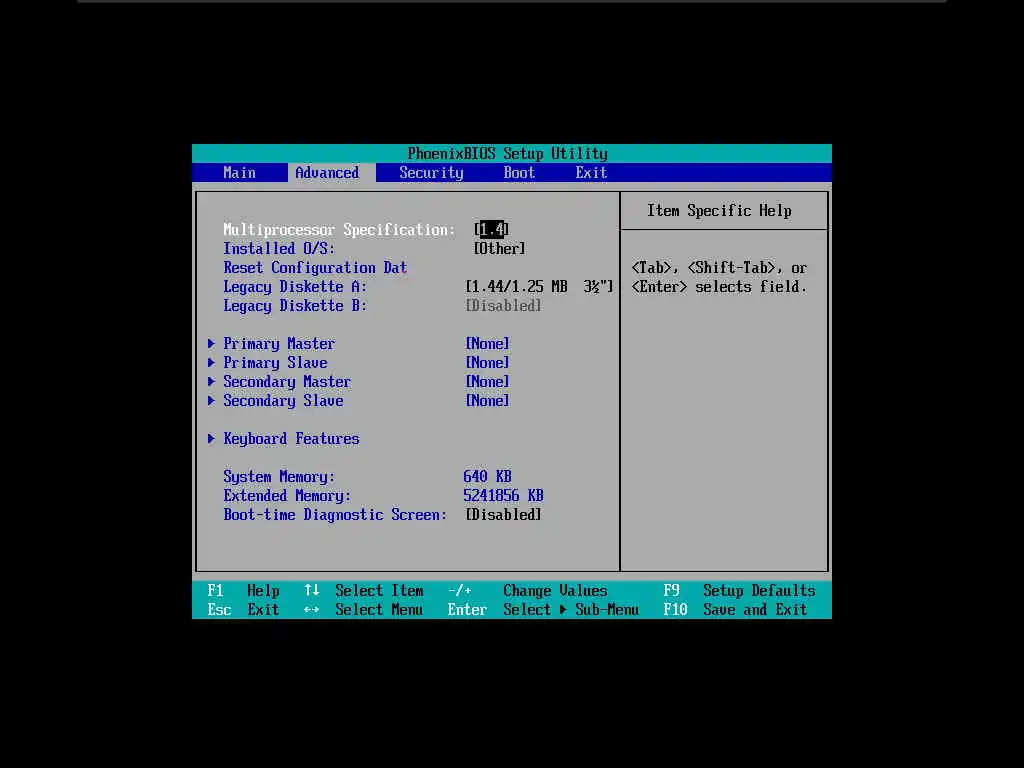Click the Item Specific Help heading
The height and width of the screenshot is (768, 1024).
719,210
